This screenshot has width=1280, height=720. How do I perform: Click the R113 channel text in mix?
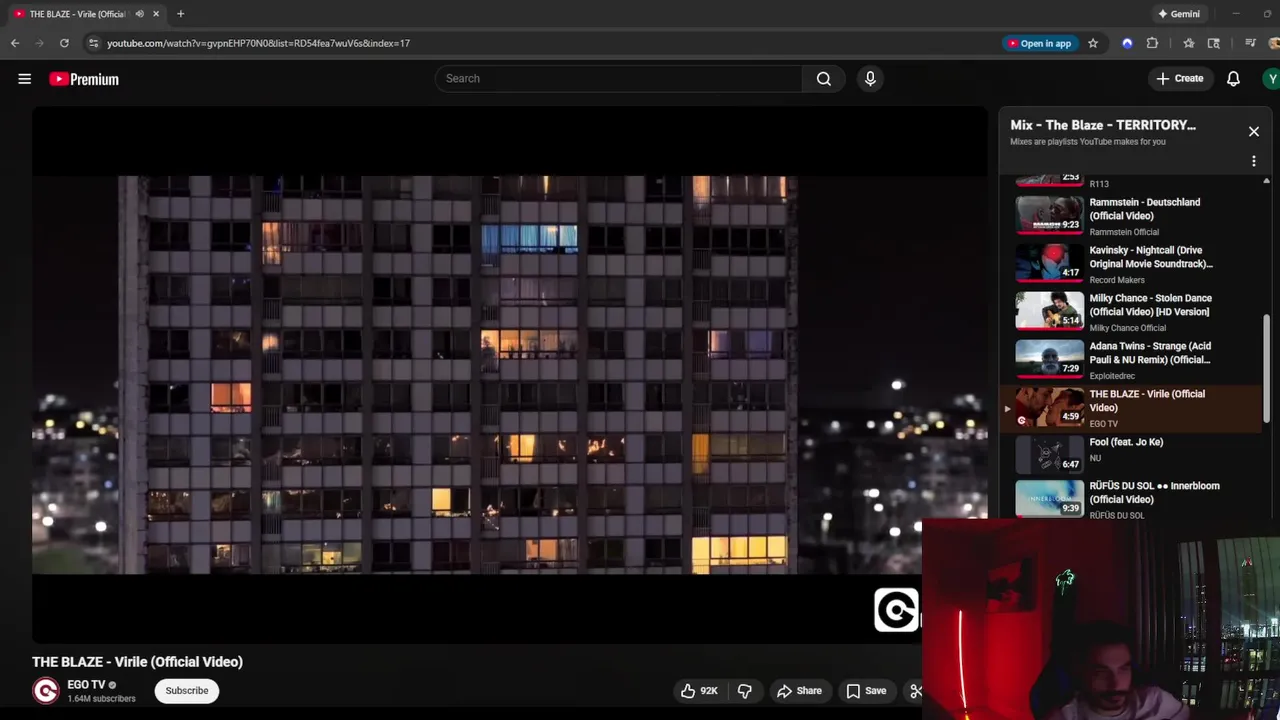pos(1099,184)
